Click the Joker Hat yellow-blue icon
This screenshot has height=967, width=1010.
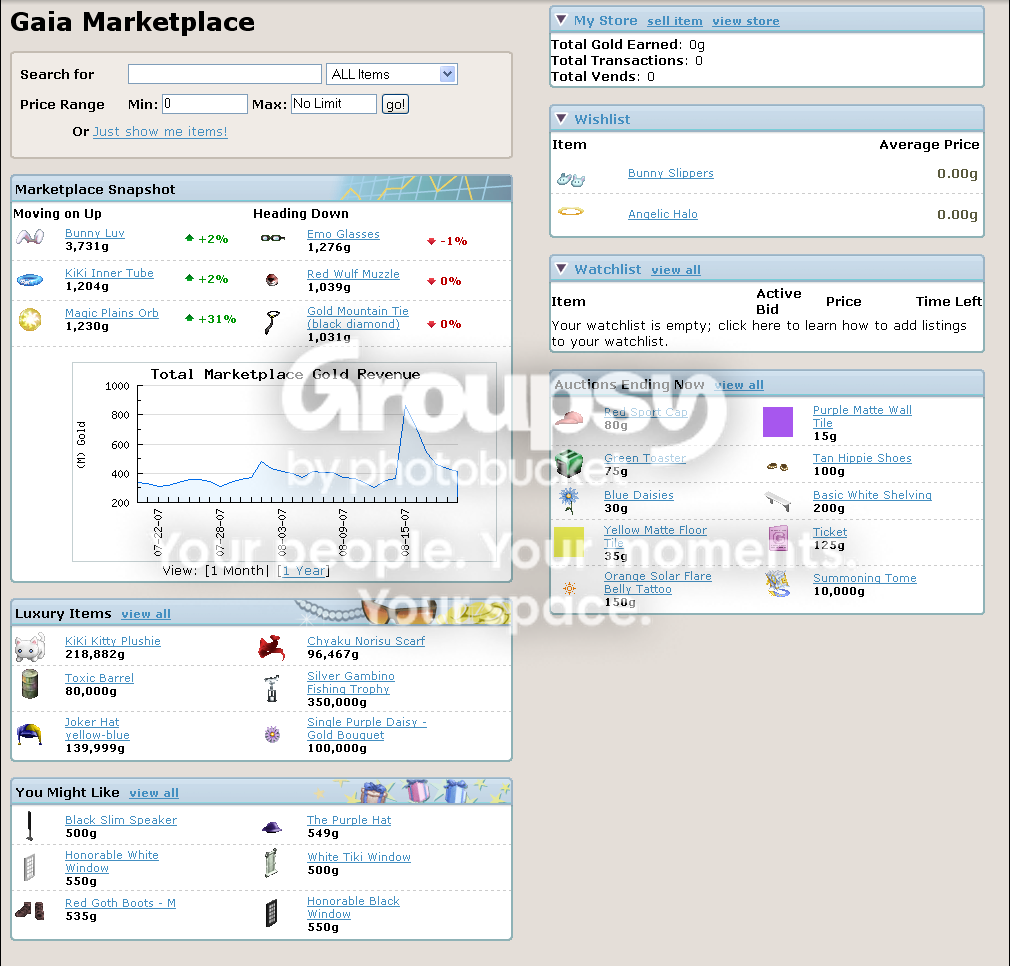click(30, 734)
